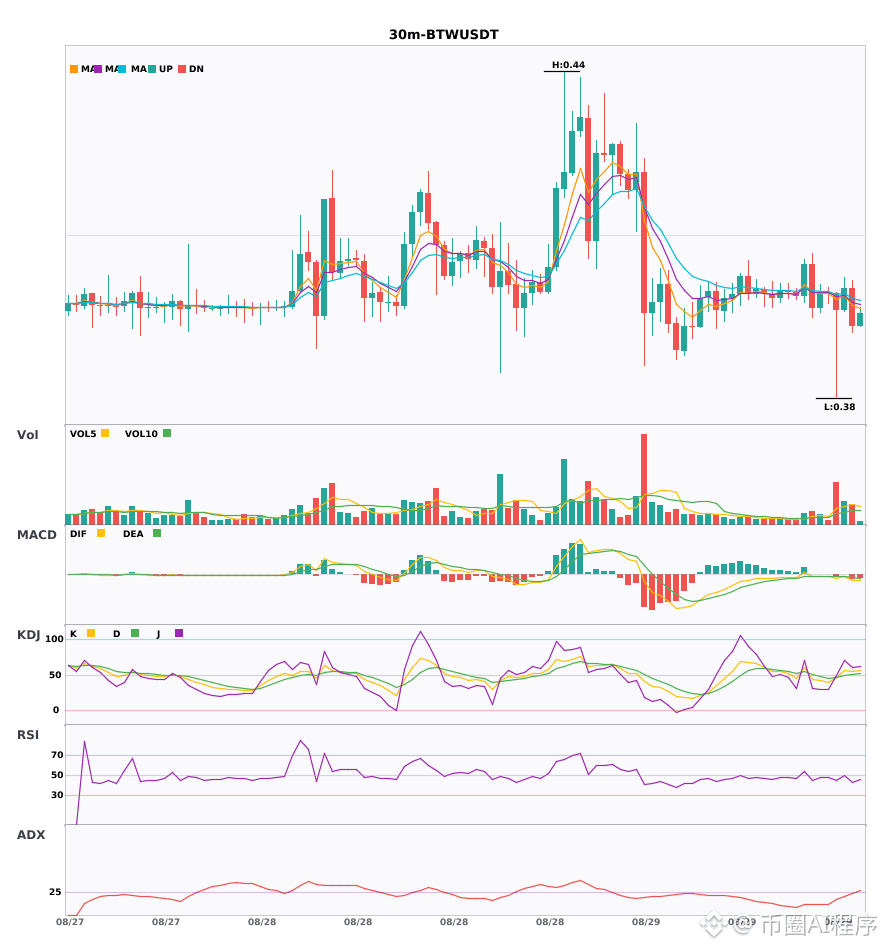Click the VOL10 legend text
This screenshot has height=950, width=885.
pyautogui.click(x=141, y=434)
